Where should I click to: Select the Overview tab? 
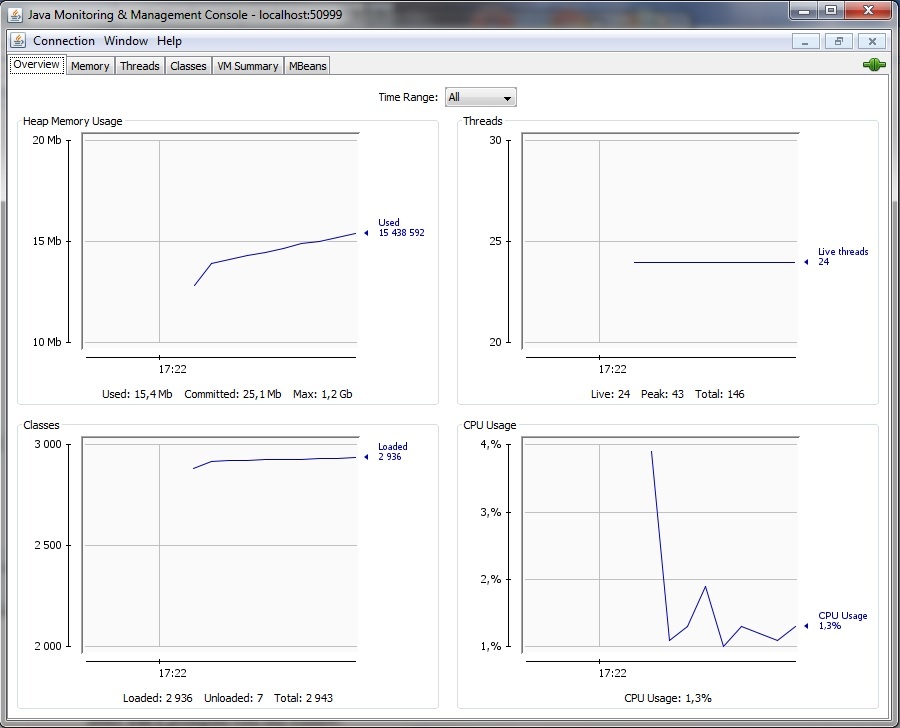point(37,65)
